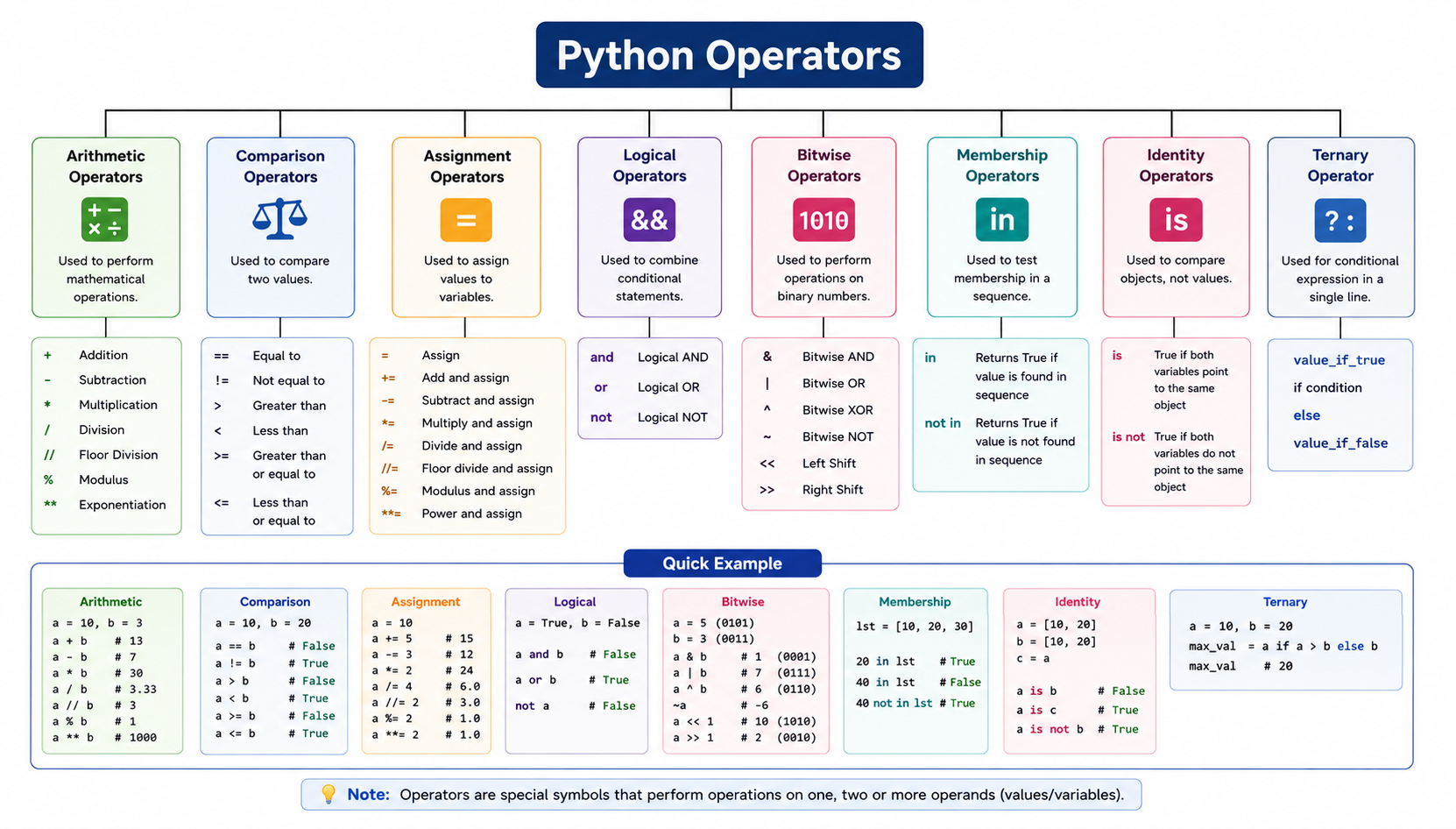
Task: Click the pink 'is' identity icon
Action: tap(1176, 220)
